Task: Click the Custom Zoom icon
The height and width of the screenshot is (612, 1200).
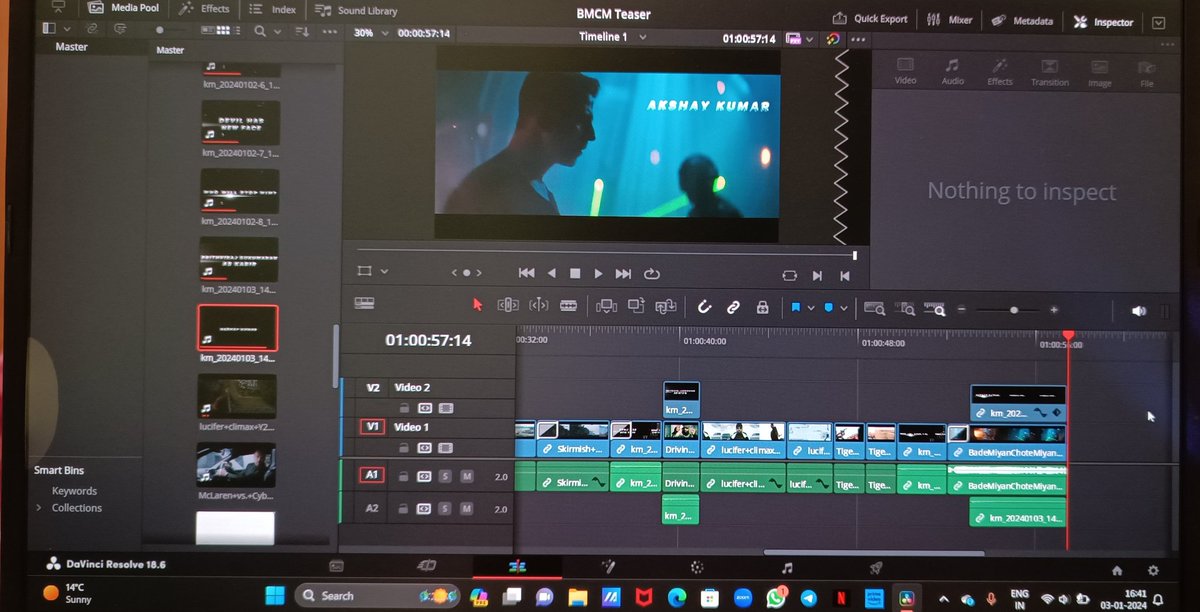Action: [x=935, y=309]
